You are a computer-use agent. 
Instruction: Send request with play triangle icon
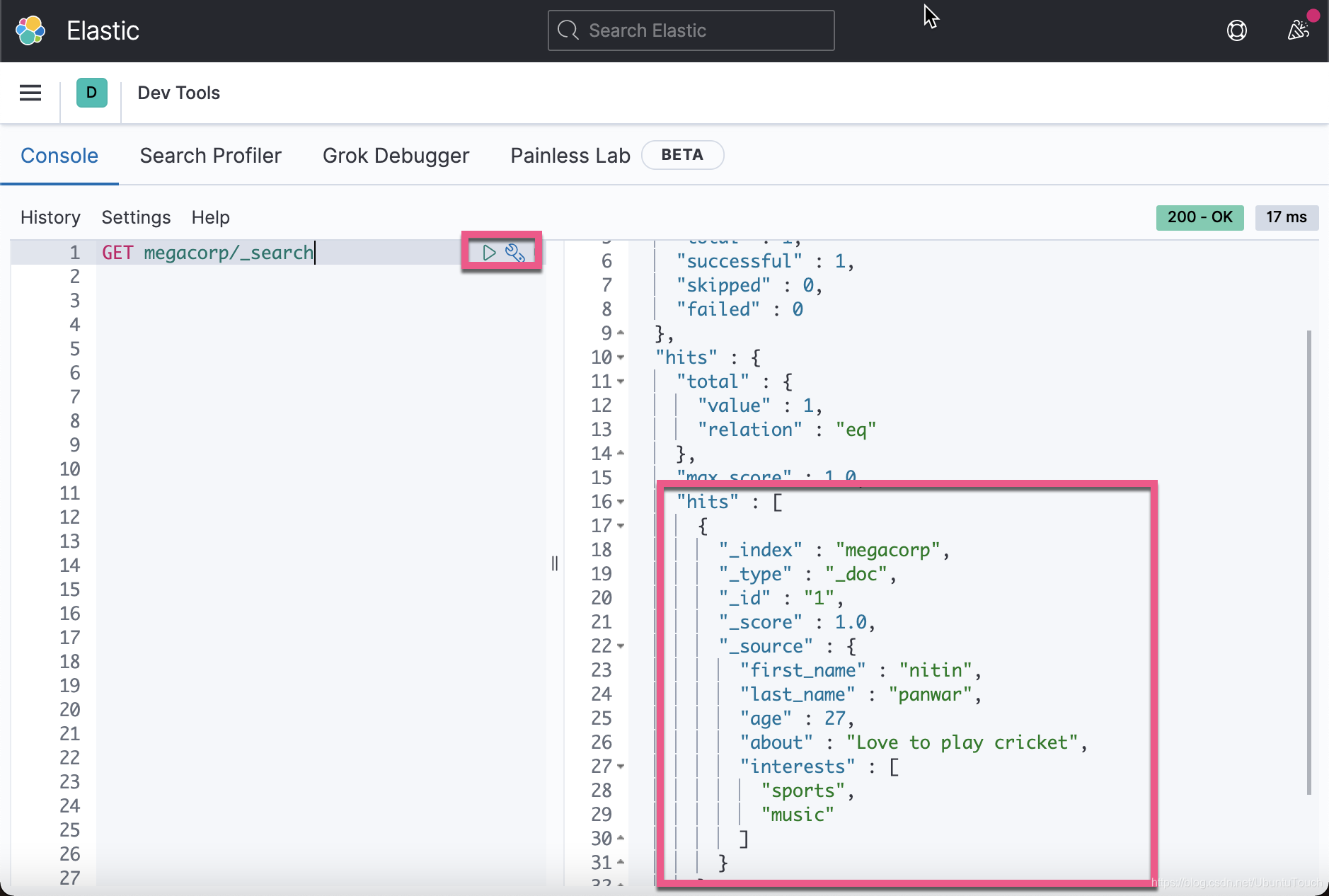489,253
